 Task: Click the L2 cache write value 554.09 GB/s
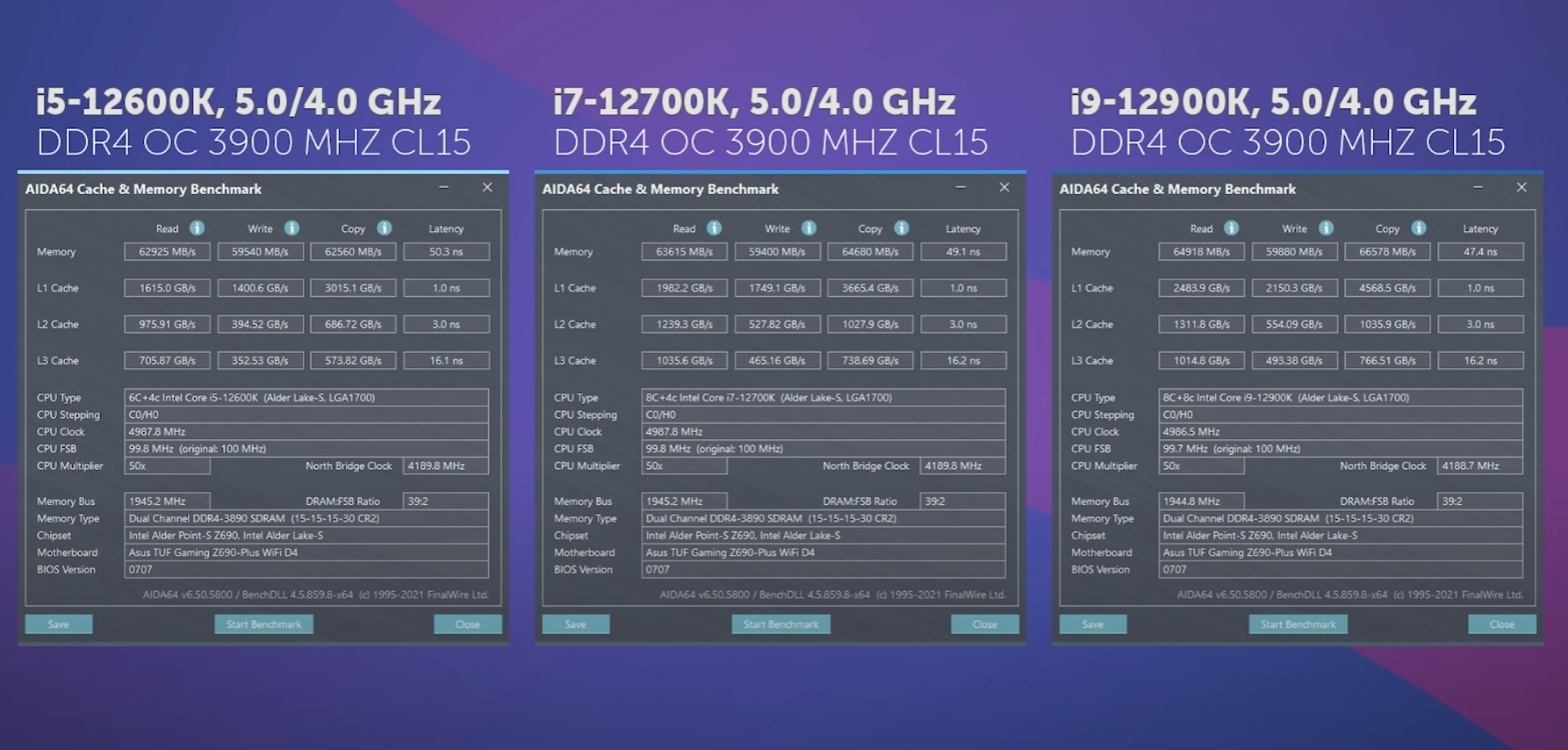pos(1294,324)
